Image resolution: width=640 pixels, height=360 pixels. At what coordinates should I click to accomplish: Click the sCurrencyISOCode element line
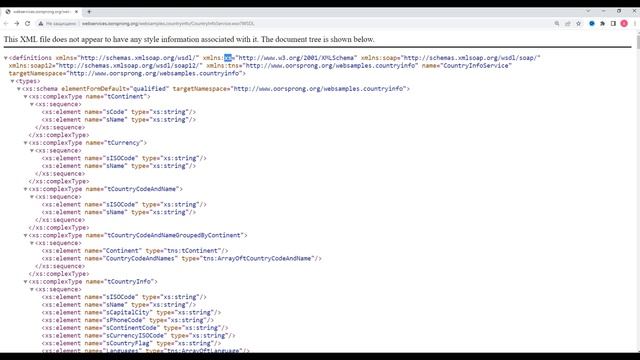click(138, 336)
